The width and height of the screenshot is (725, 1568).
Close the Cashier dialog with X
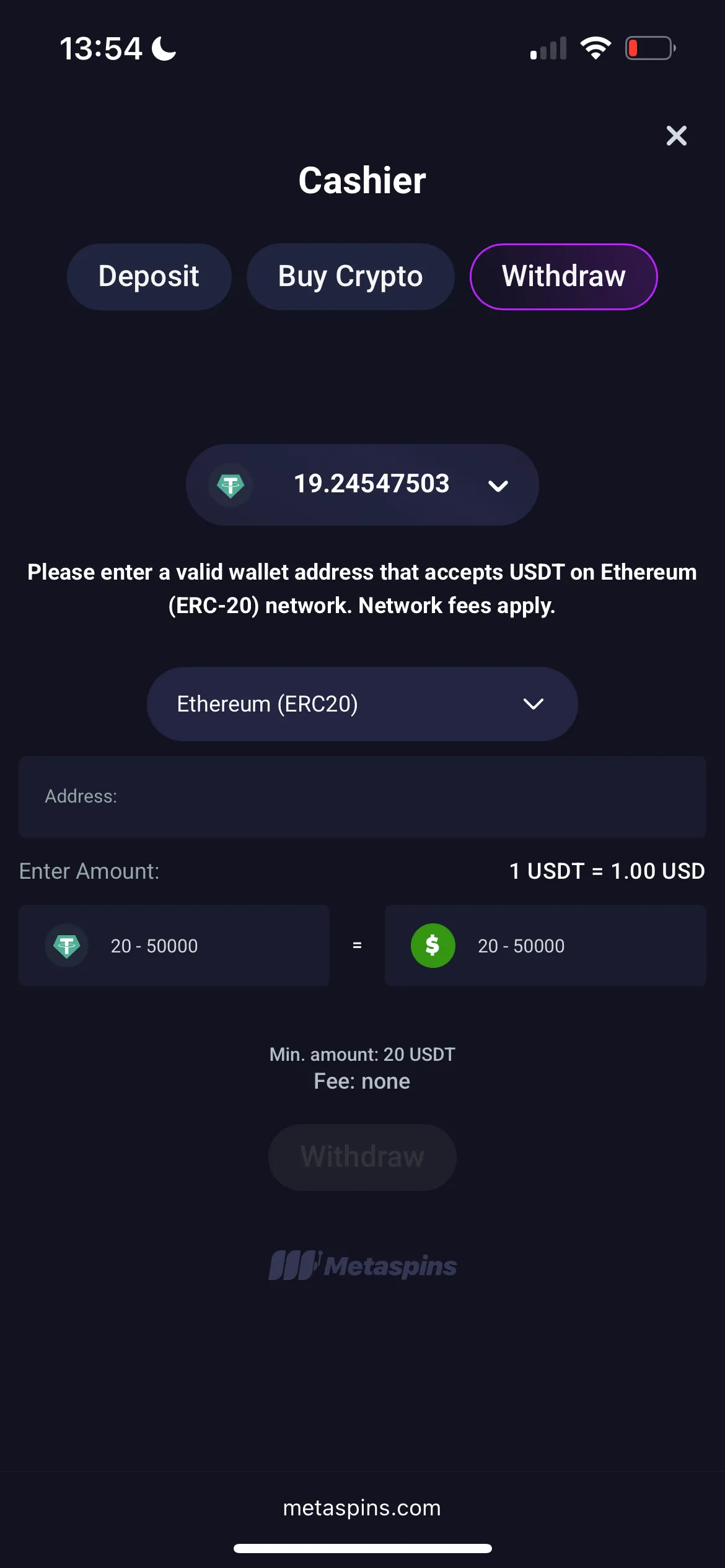click(676, 136)
